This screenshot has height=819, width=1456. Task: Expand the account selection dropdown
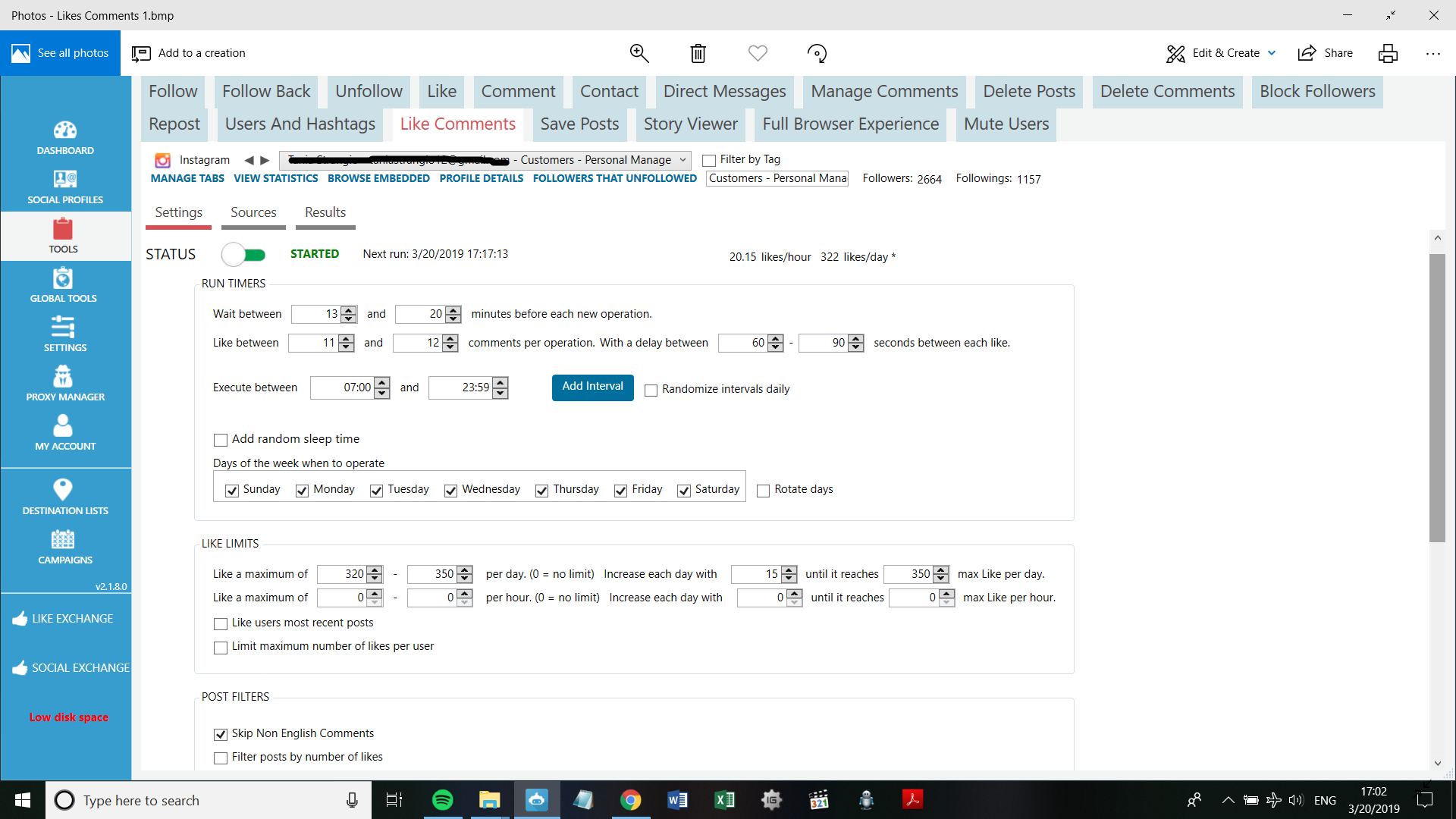tap(682, 160)
